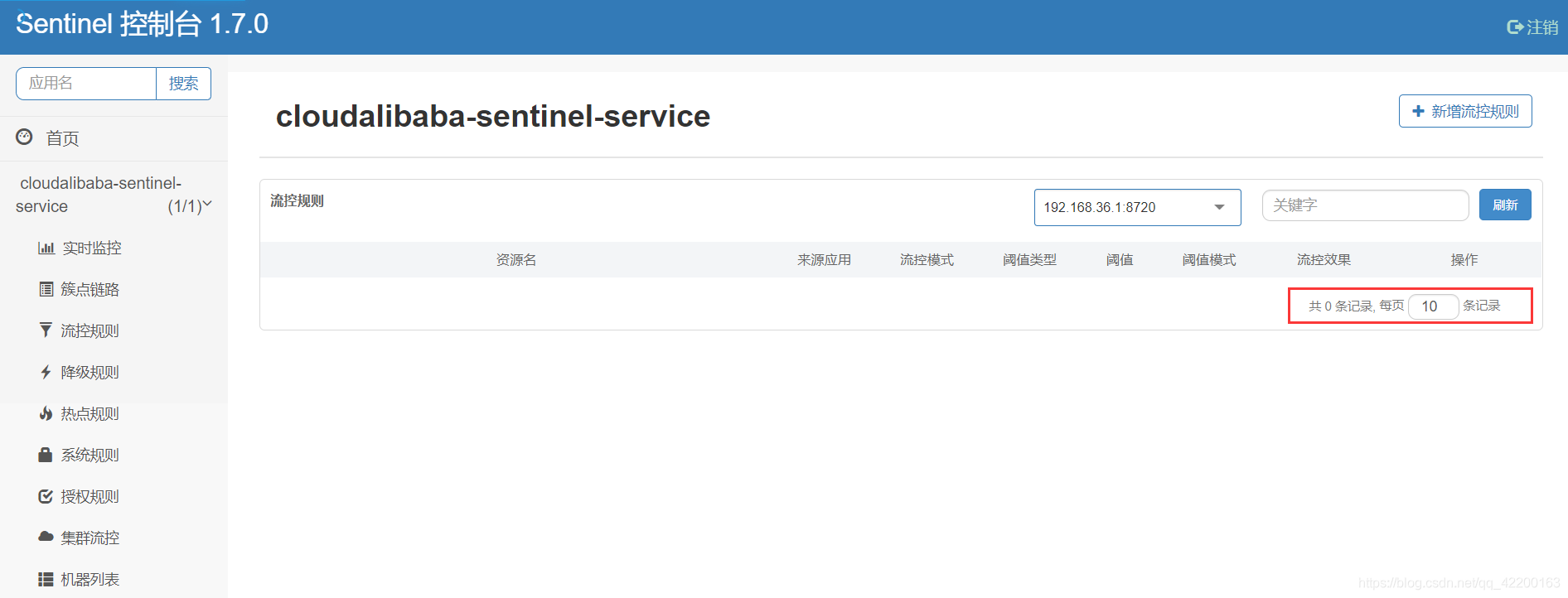Screen dimensions: 1568x598
Task: Click the cloud icon for 集群流控
Action: click(x=46, y=537)
